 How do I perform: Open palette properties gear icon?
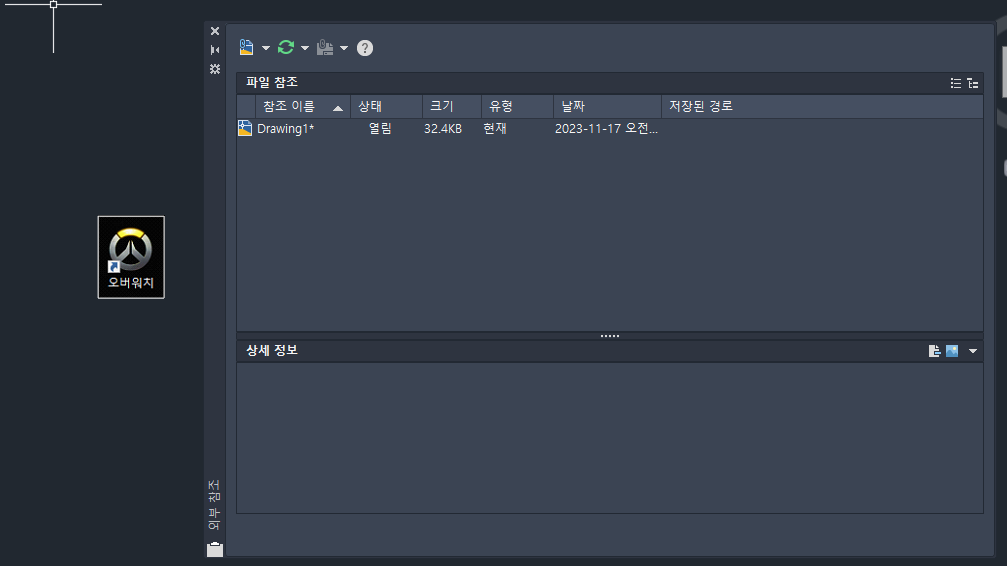(x=215, y=69)
